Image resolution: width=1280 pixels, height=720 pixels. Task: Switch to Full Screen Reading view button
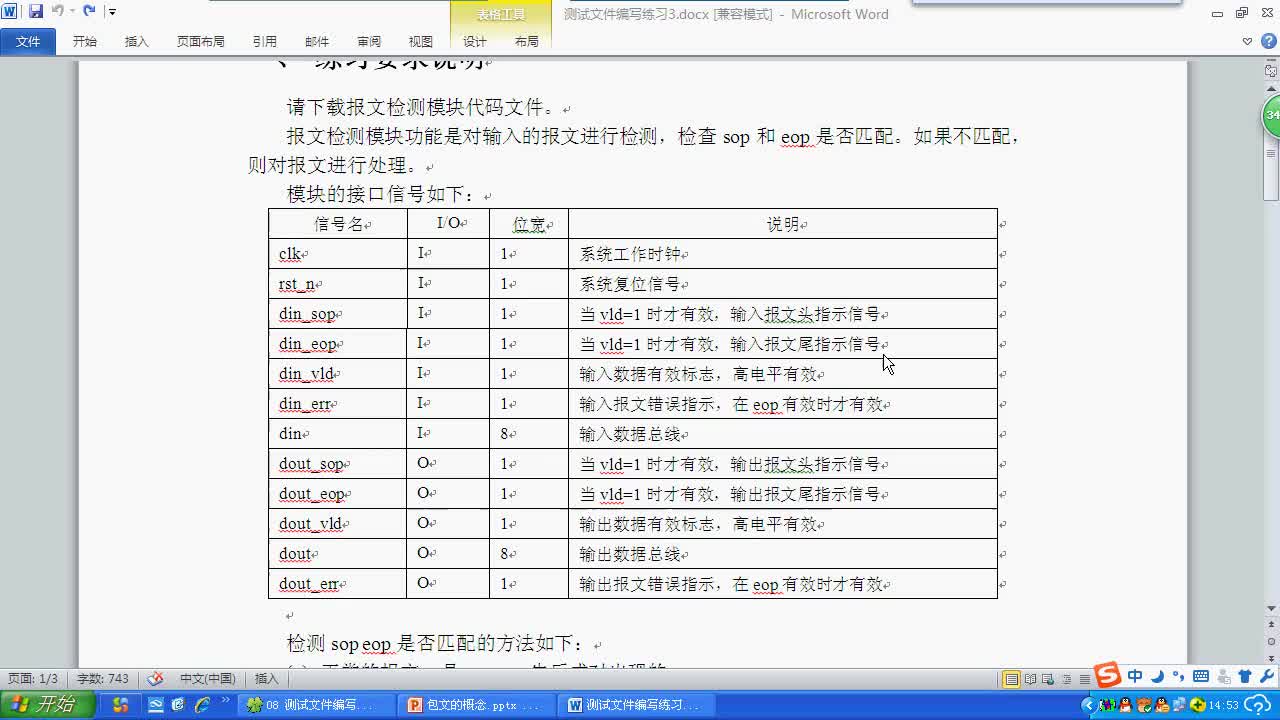[1030, 679]
